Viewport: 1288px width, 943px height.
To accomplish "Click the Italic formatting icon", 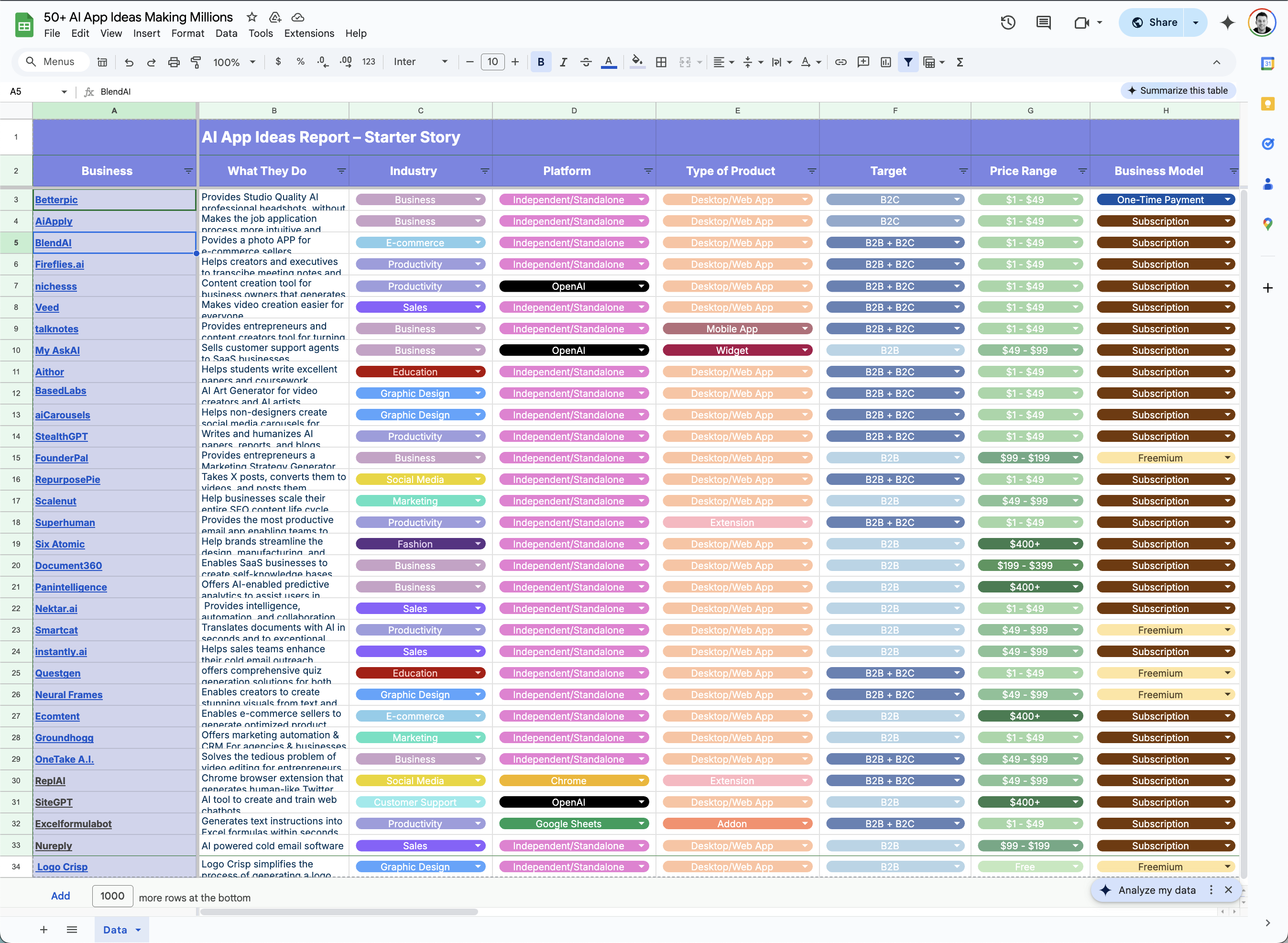I will point(563,62).
